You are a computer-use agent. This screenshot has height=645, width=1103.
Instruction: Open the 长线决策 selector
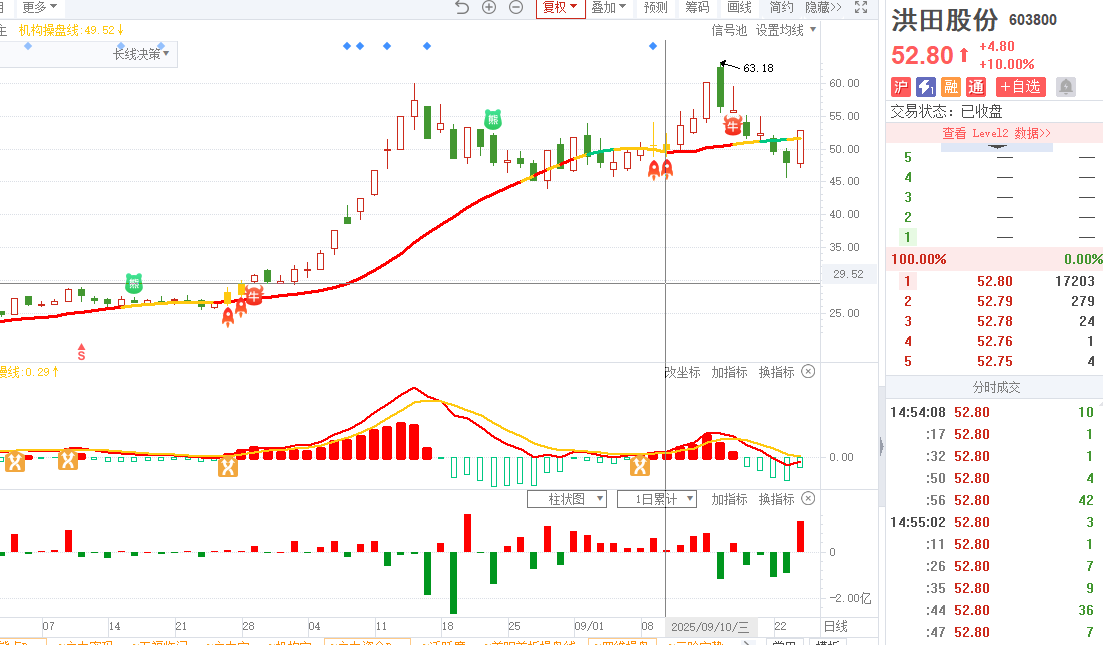pos(140,54)
